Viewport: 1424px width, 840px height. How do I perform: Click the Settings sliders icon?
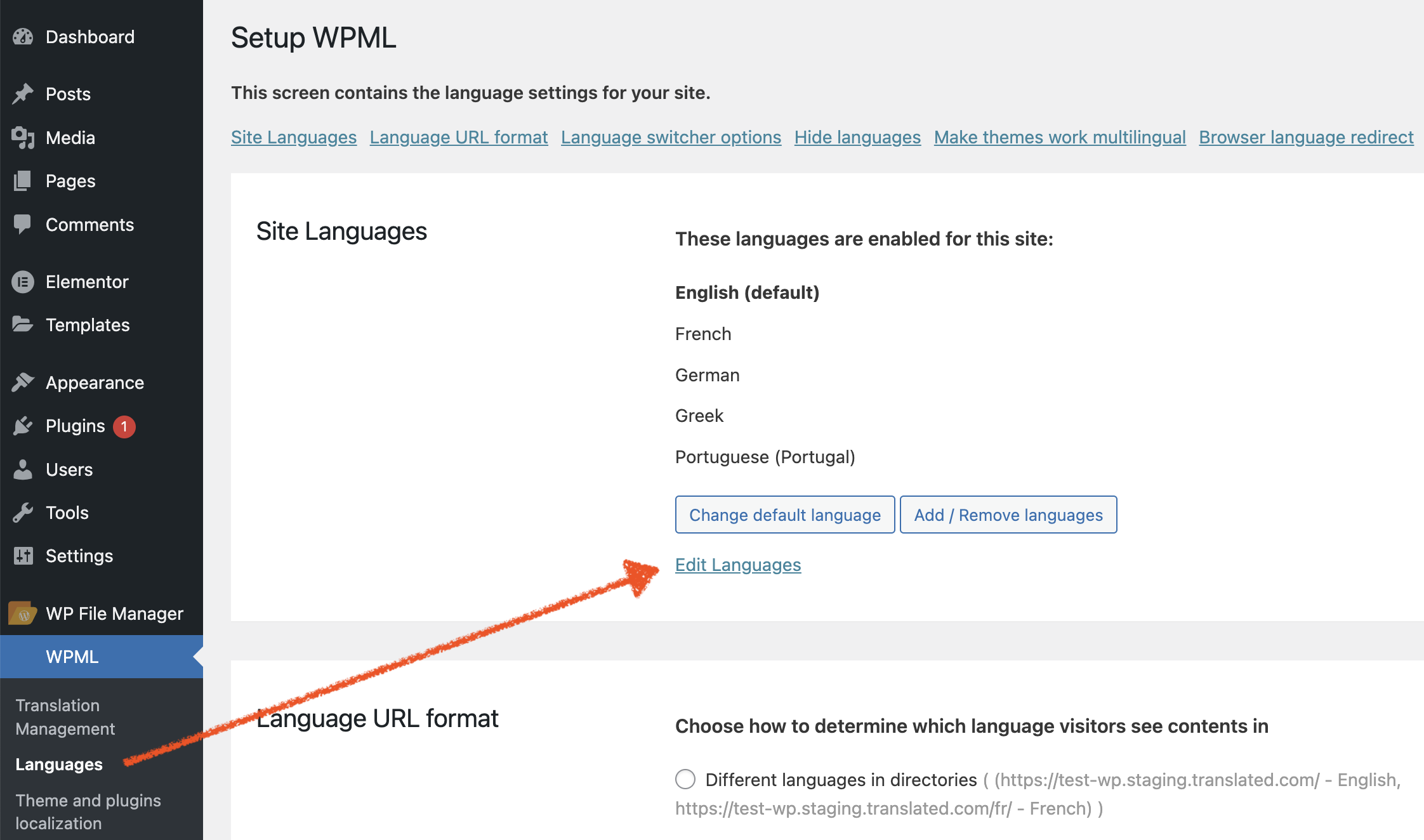coord(23,556)
